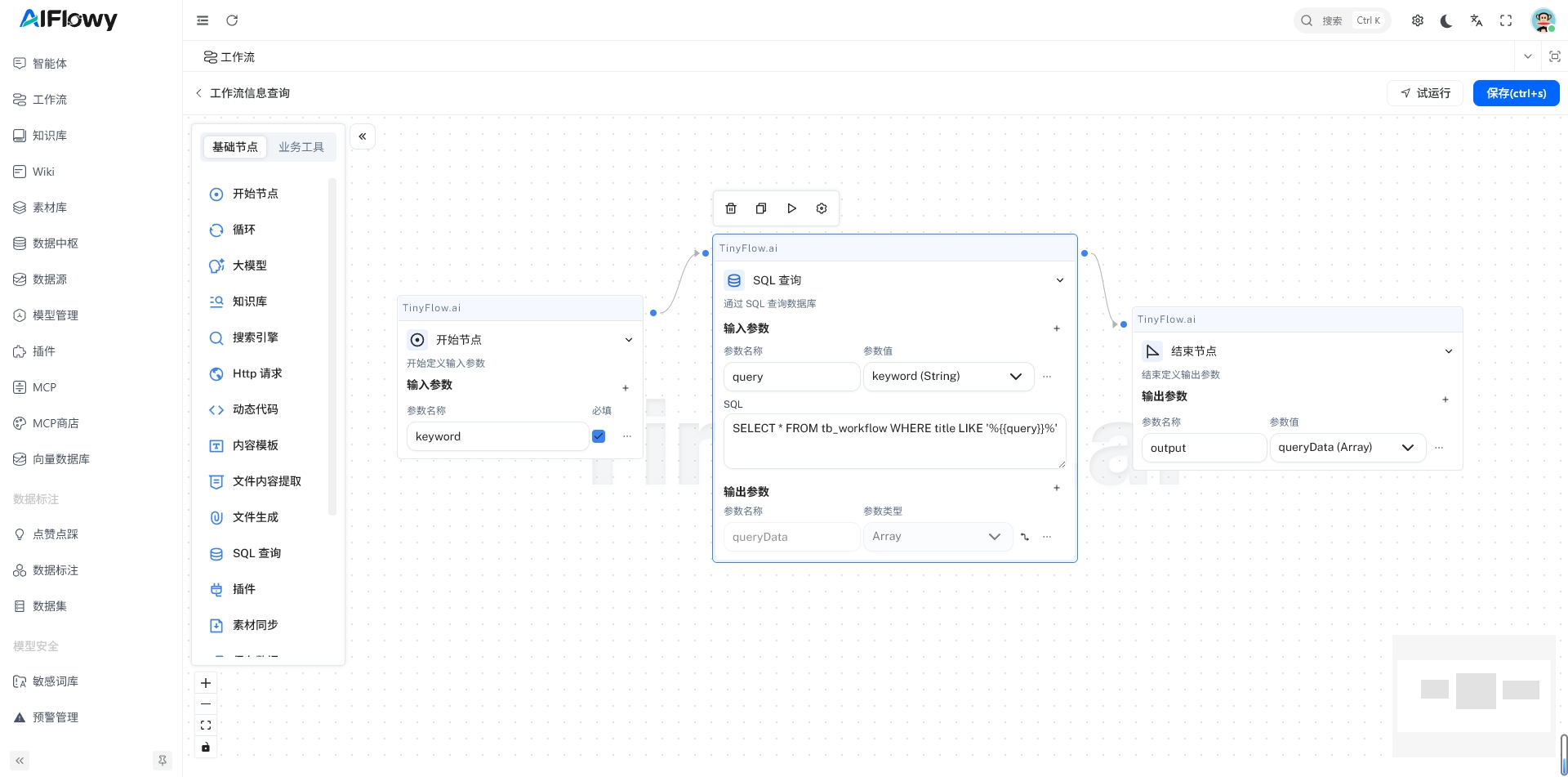This screenshot has height=777, width=1568.
Task: Add input parameter to SQL 查询 node
Action: point(1057,328)
